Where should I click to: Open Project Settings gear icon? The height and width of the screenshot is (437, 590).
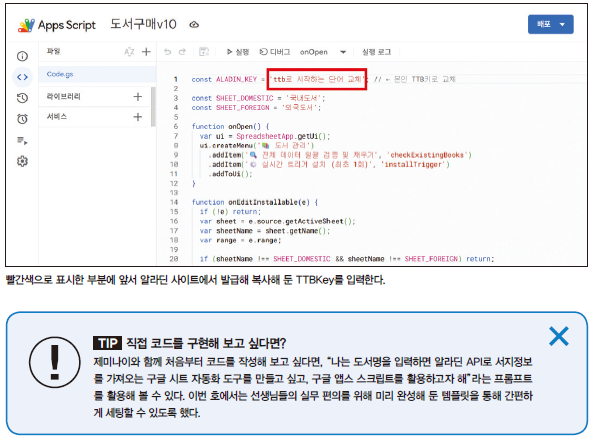tap(22, 161)
